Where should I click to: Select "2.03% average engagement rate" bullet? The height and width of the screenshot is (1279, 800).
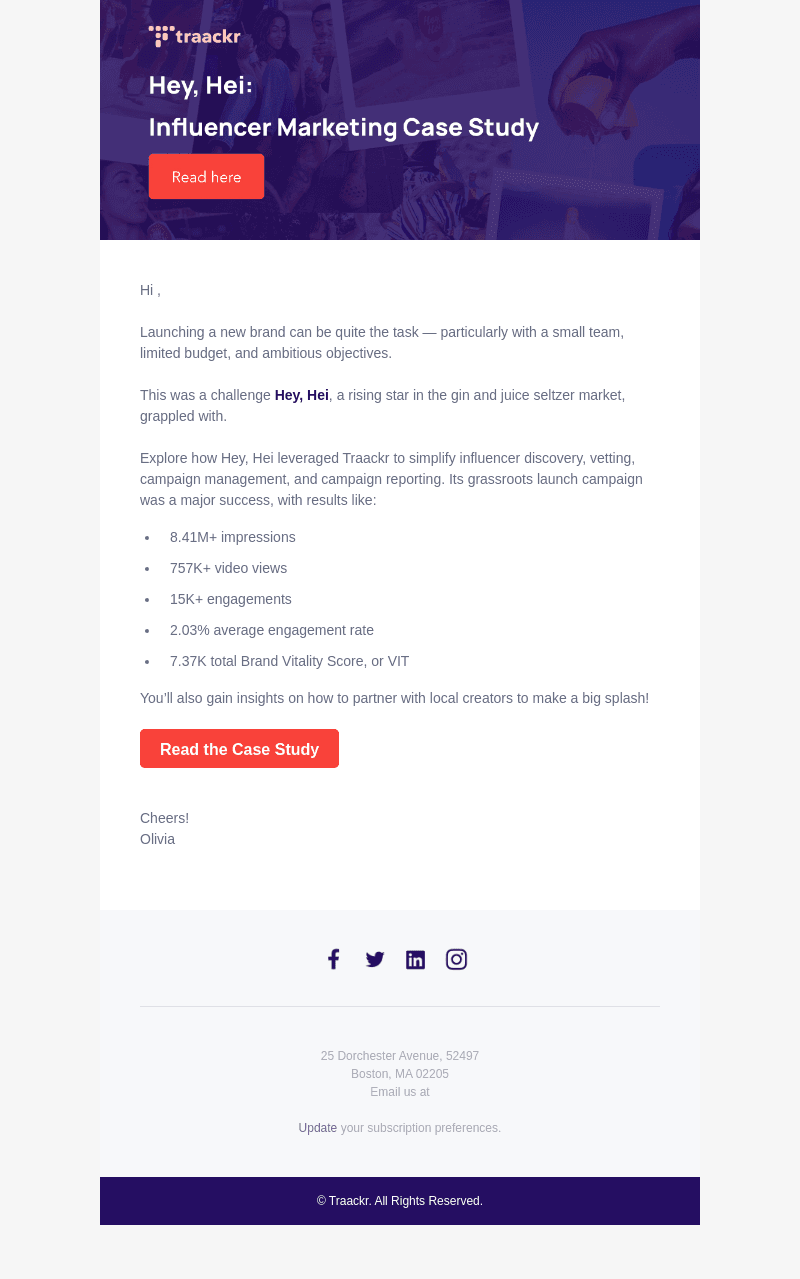pyautogui.click(x=272, y=630)
